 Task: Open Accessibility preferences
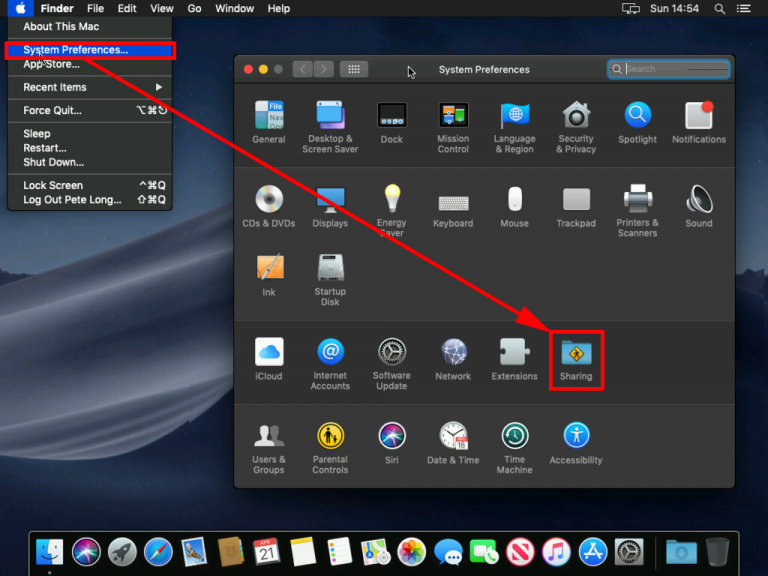(576, 443)
